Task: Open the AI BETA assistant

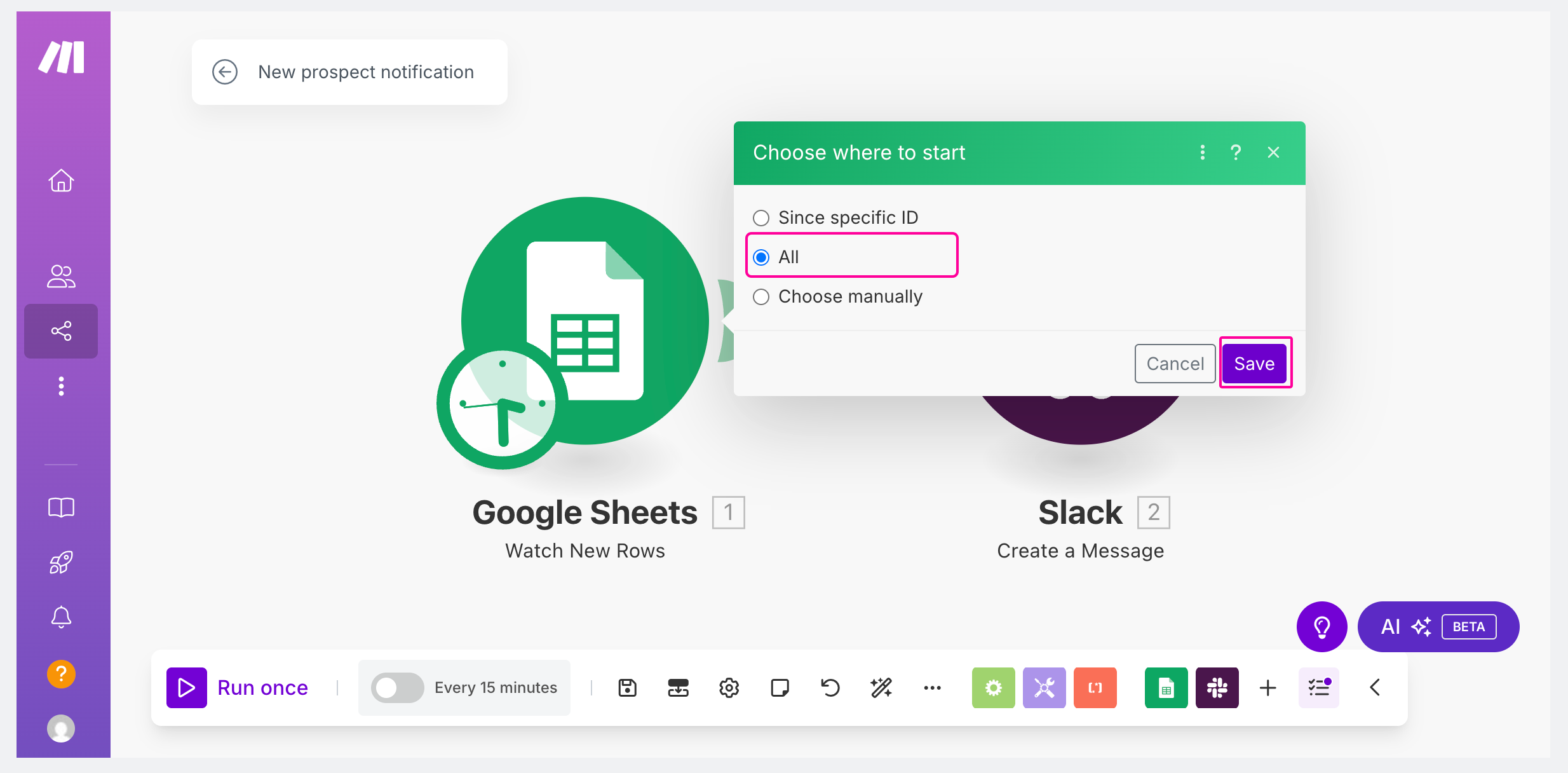Action: click(1438, 627)
